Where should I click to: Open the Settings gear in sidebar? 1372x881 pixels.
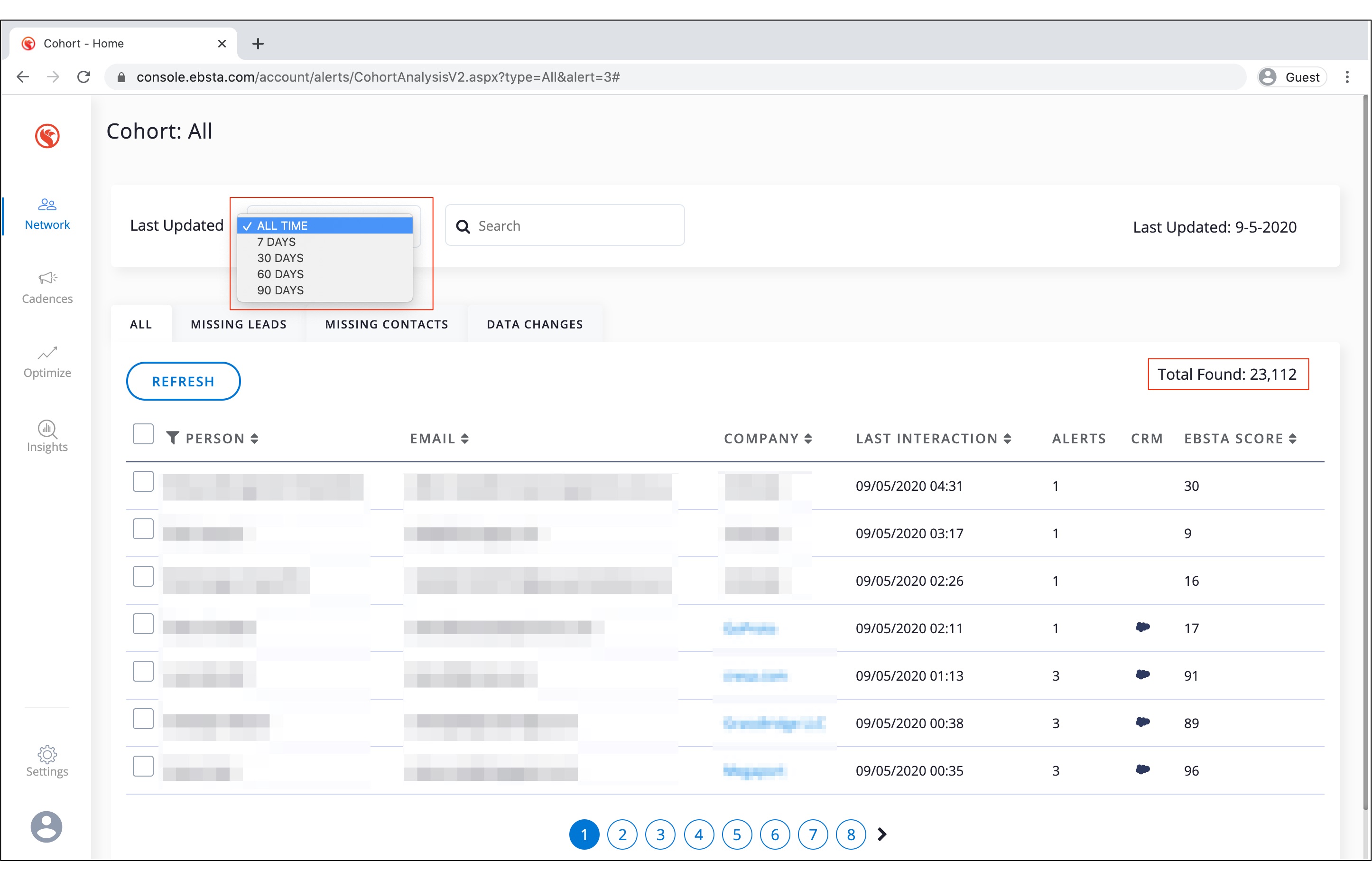pos(47,755)
